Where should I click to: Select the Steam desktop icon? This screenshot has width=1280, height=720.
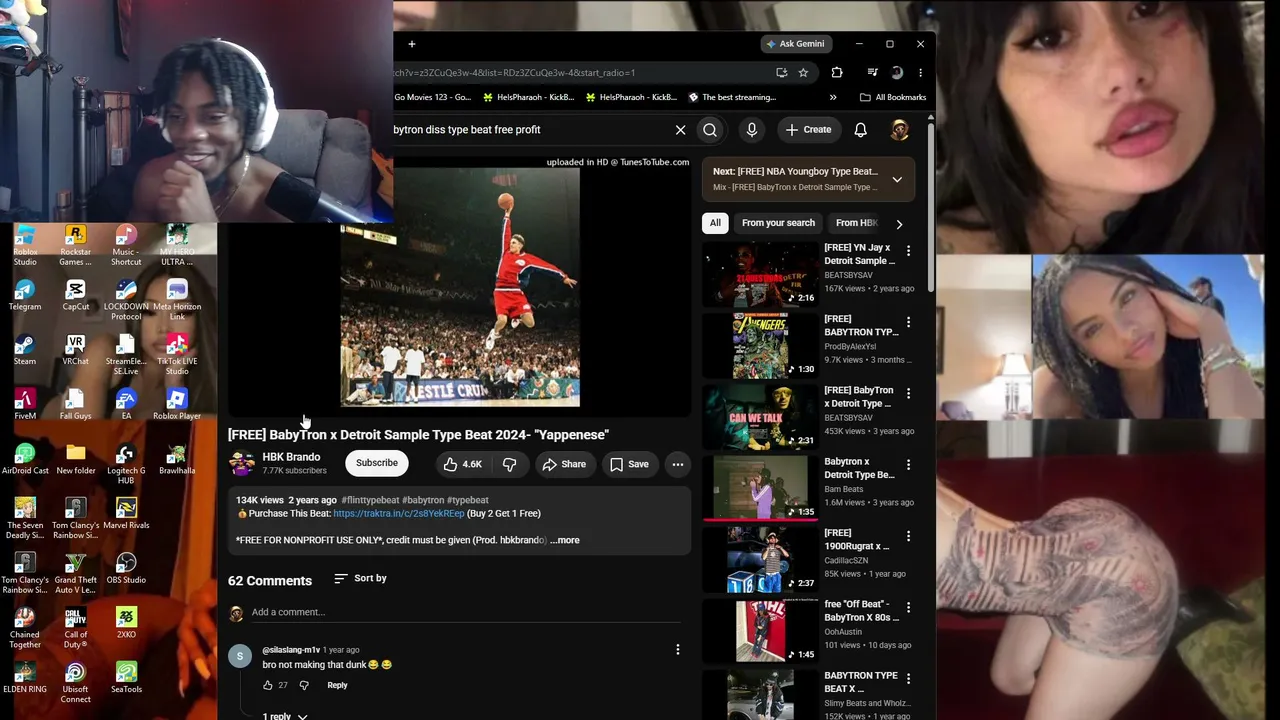[x=25, y=350]
